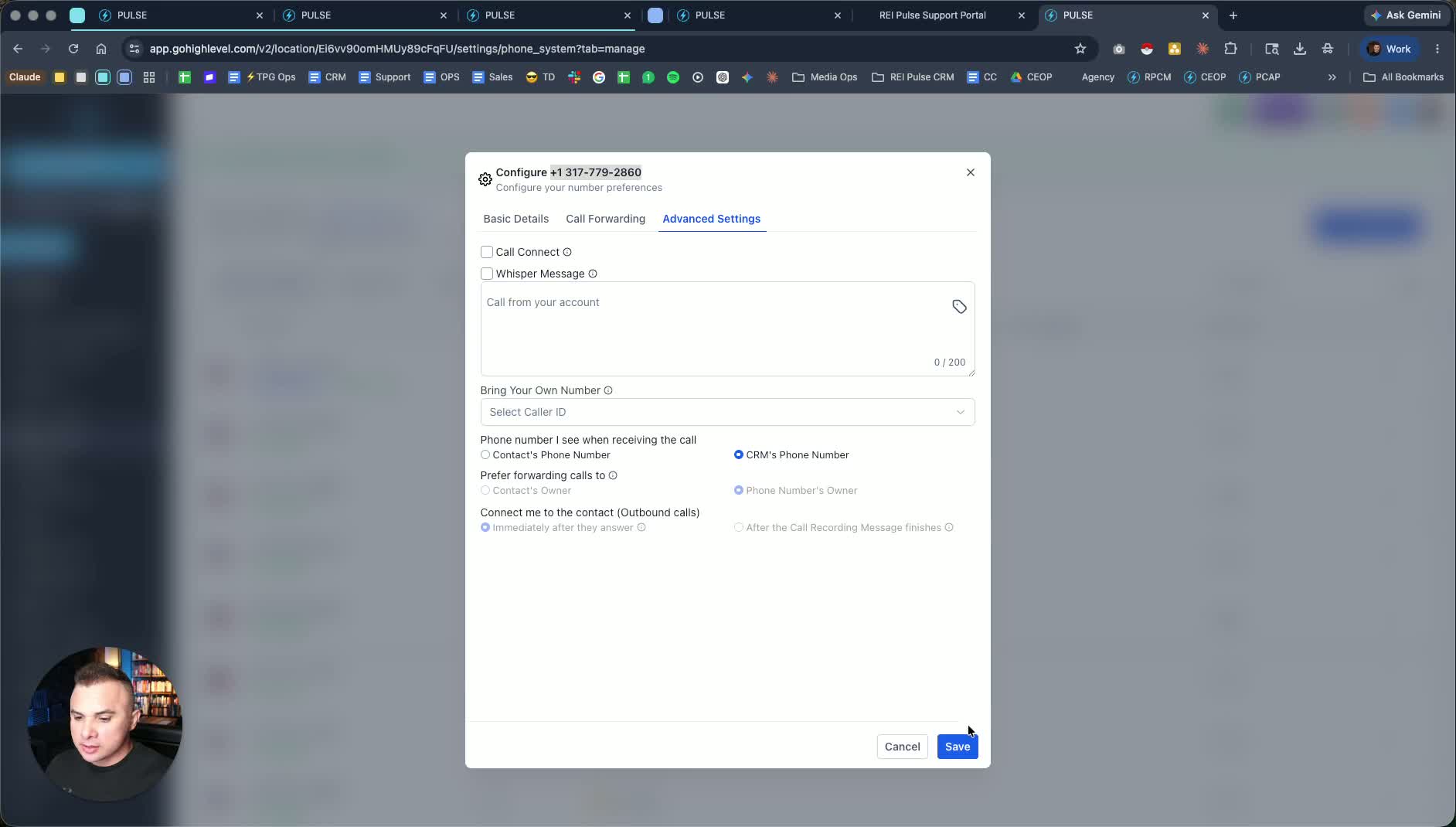Click Bring Your Own Number info icon
The height and width of the screenshot is (827, 1456).
click(x=608, y=390)
